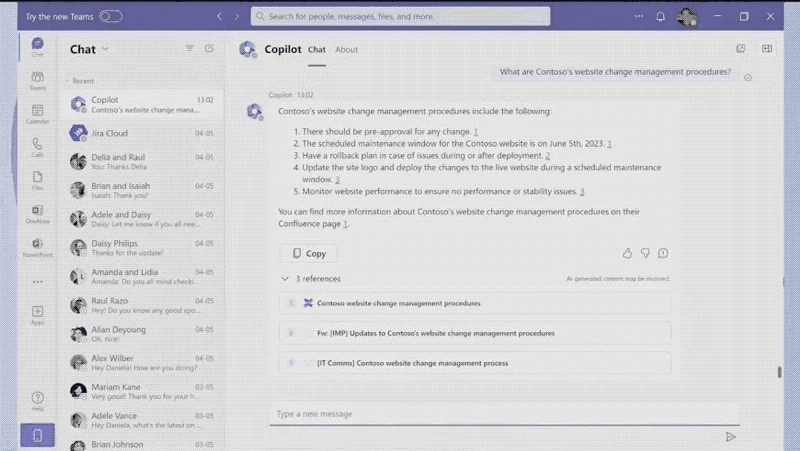Open Teams in the left rail
This screenshot has width=800, height=451.
[37, 81]
